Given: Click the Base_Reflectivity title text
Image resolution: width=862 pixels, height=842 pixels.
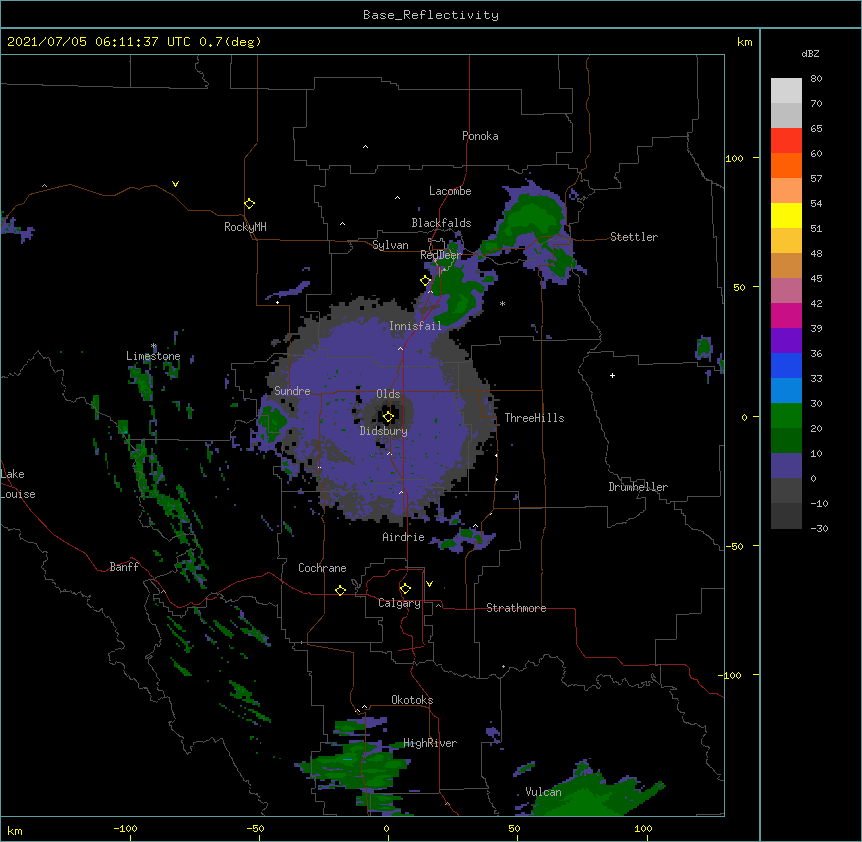Looking at the screenshot, I should pos(431,15).
